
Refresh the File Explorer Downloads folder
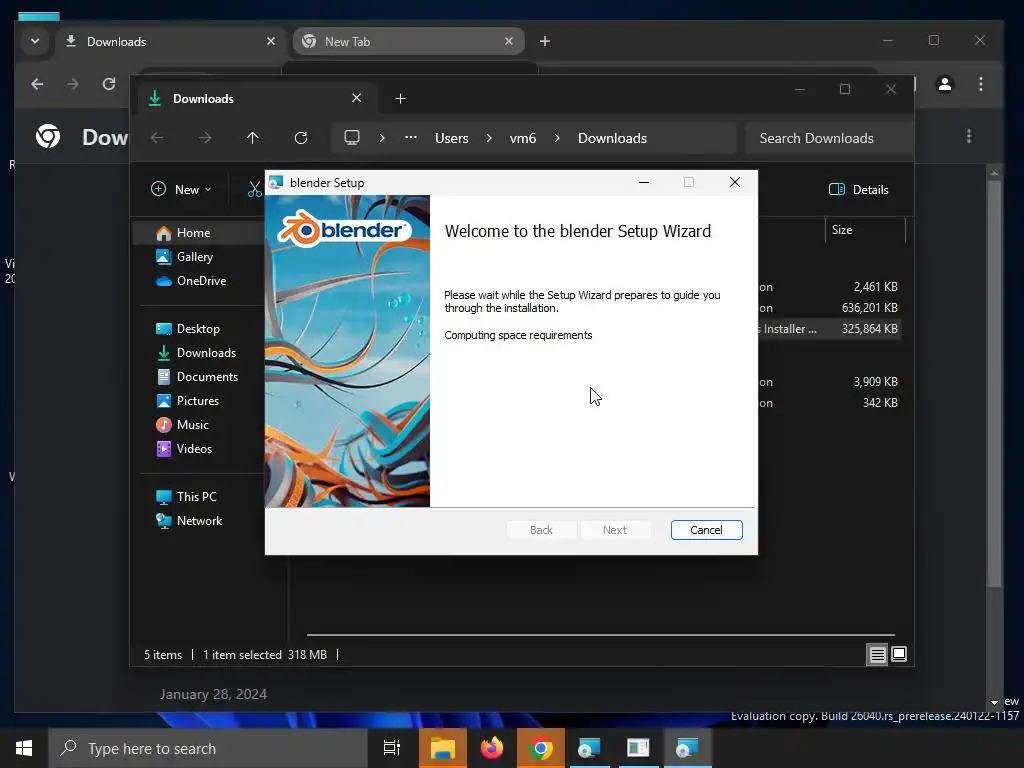point(300,138)
